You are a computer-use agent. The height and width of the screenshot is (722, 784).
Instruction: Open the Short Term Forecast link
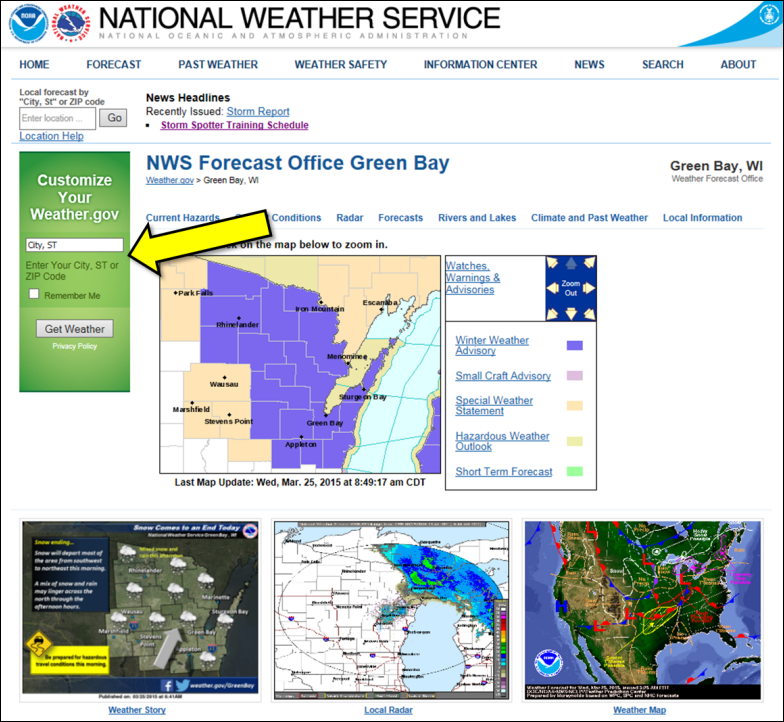[x=504, y=472]
